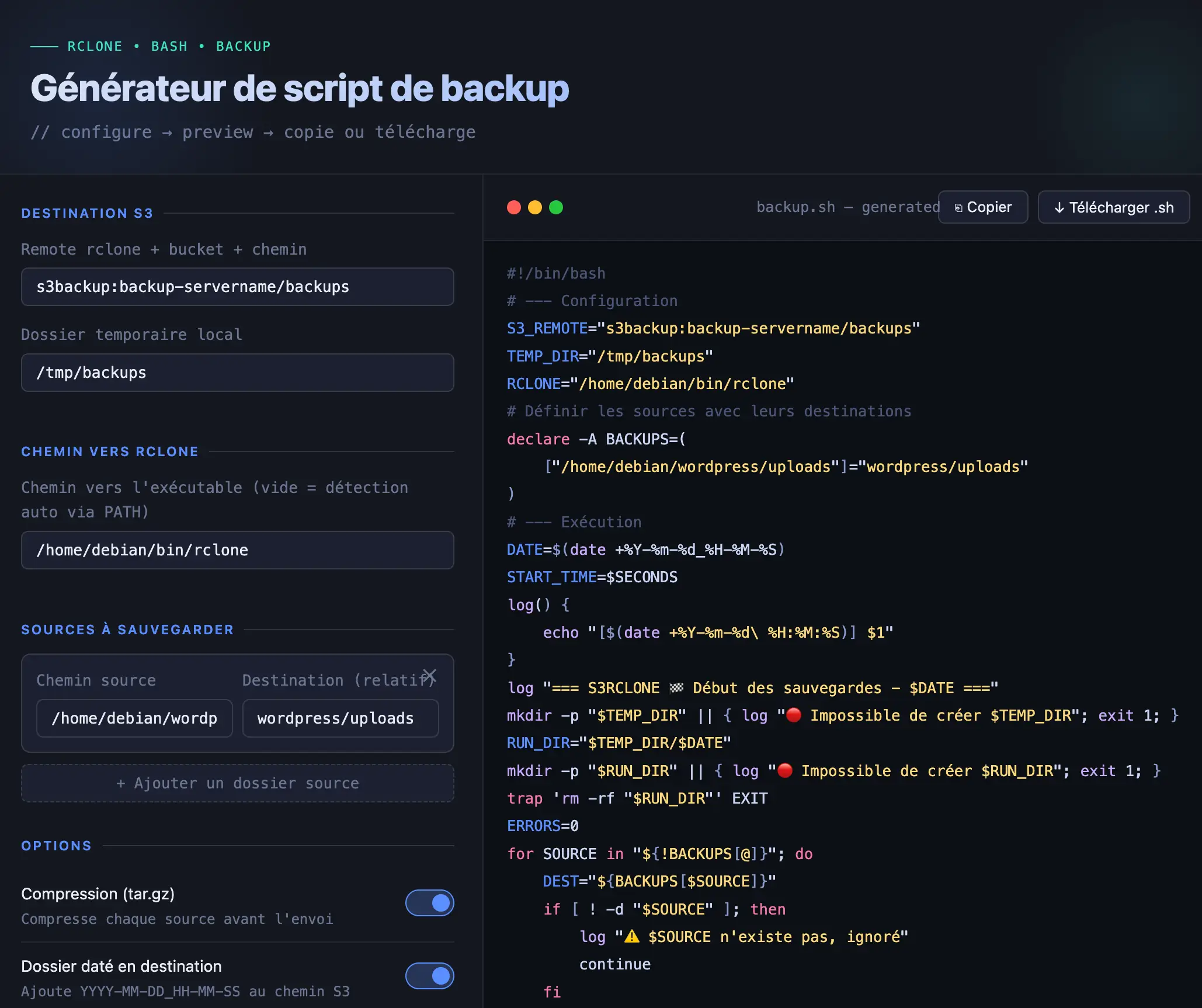Click the RCLONE= line in the script
The image size is (1202, 1008).
point(650,384)
